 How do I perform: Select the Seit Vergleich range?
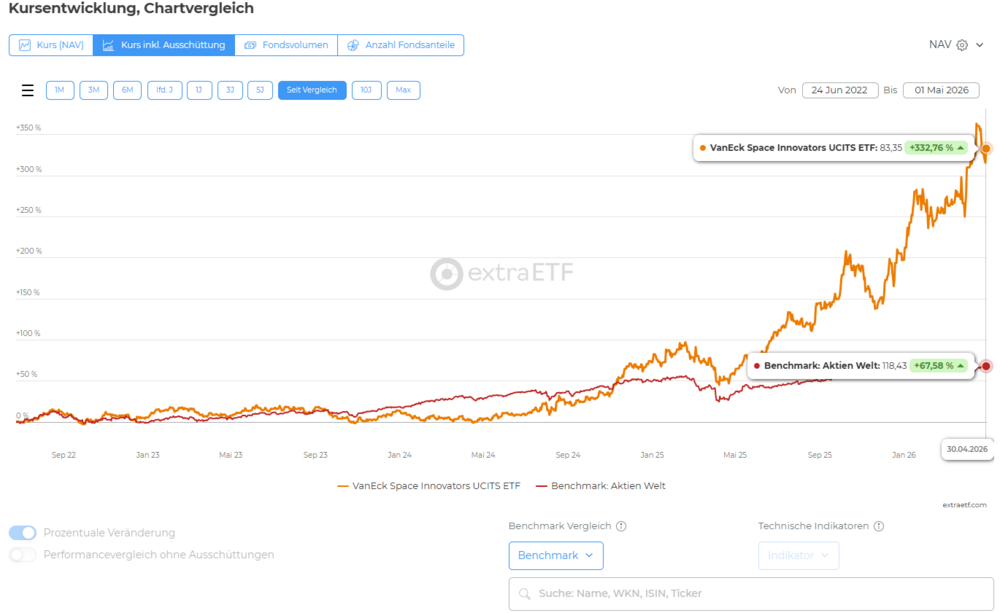coord(312,90)
